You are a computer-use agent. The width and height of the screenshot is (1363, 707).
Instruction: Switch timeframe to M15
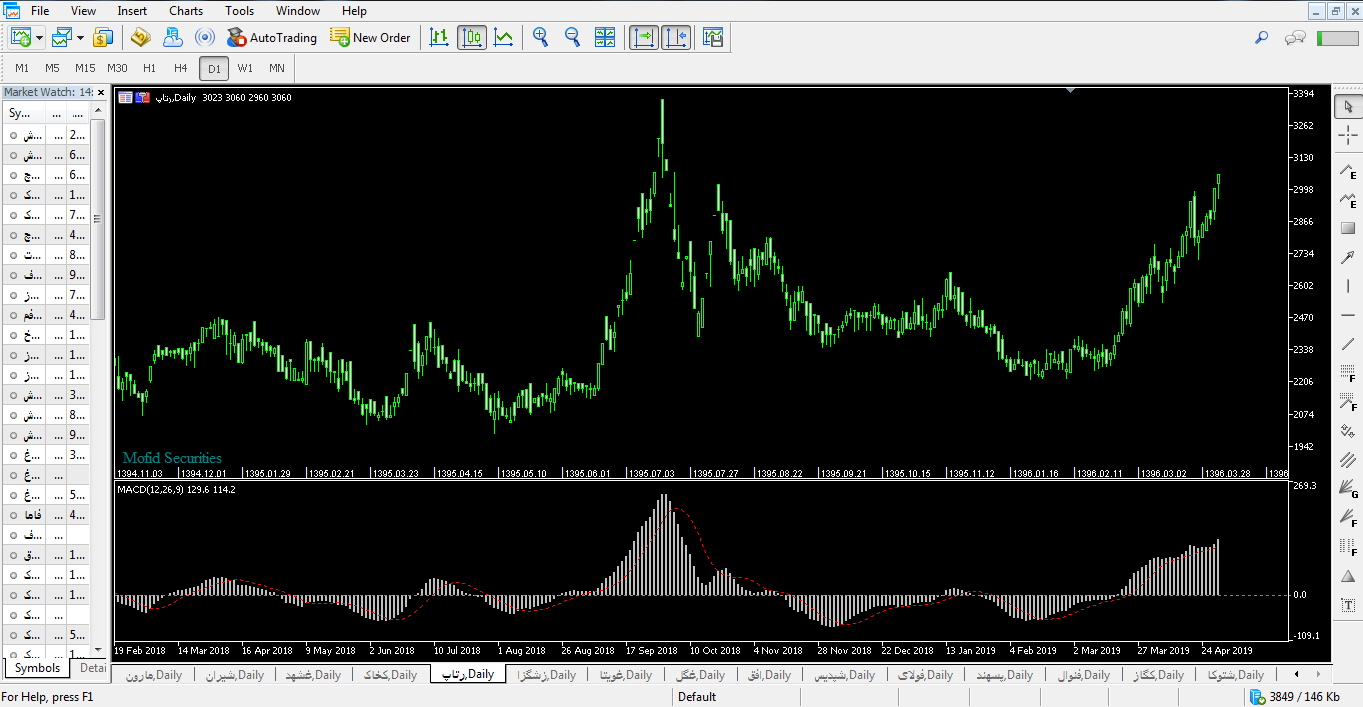85,68
